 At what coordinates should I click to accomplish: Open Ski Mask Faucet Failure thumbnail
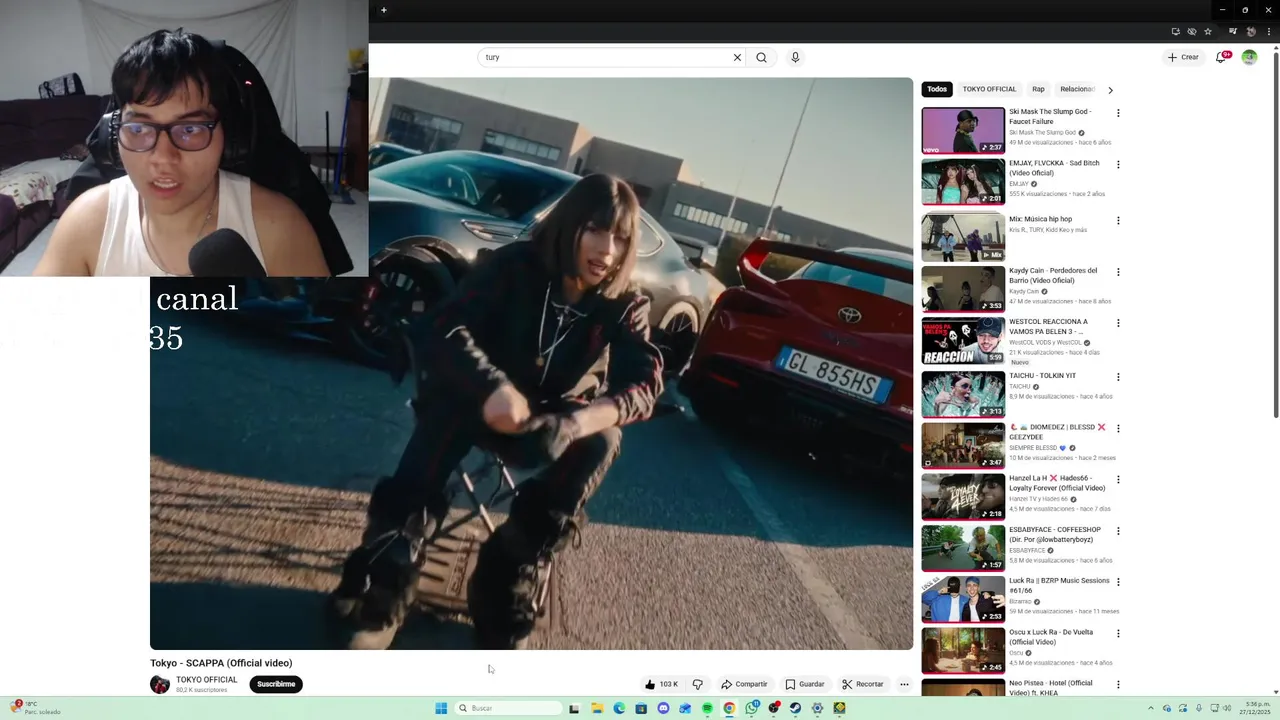(963, 130)
